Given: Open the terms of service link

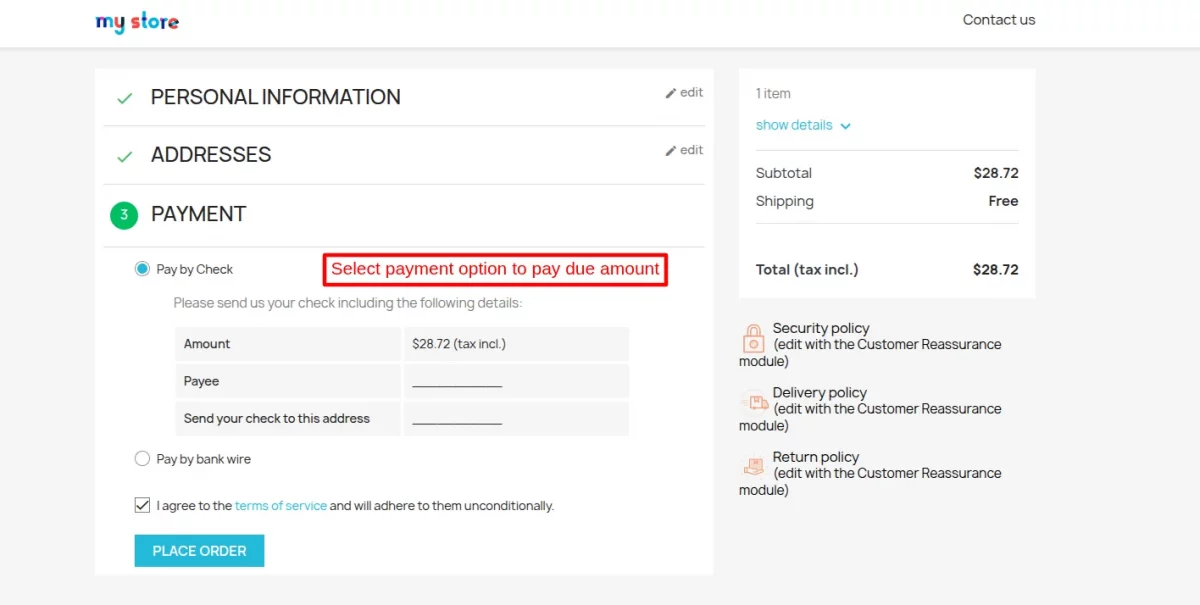Looking at the screenshot, I should coord(280,506).
